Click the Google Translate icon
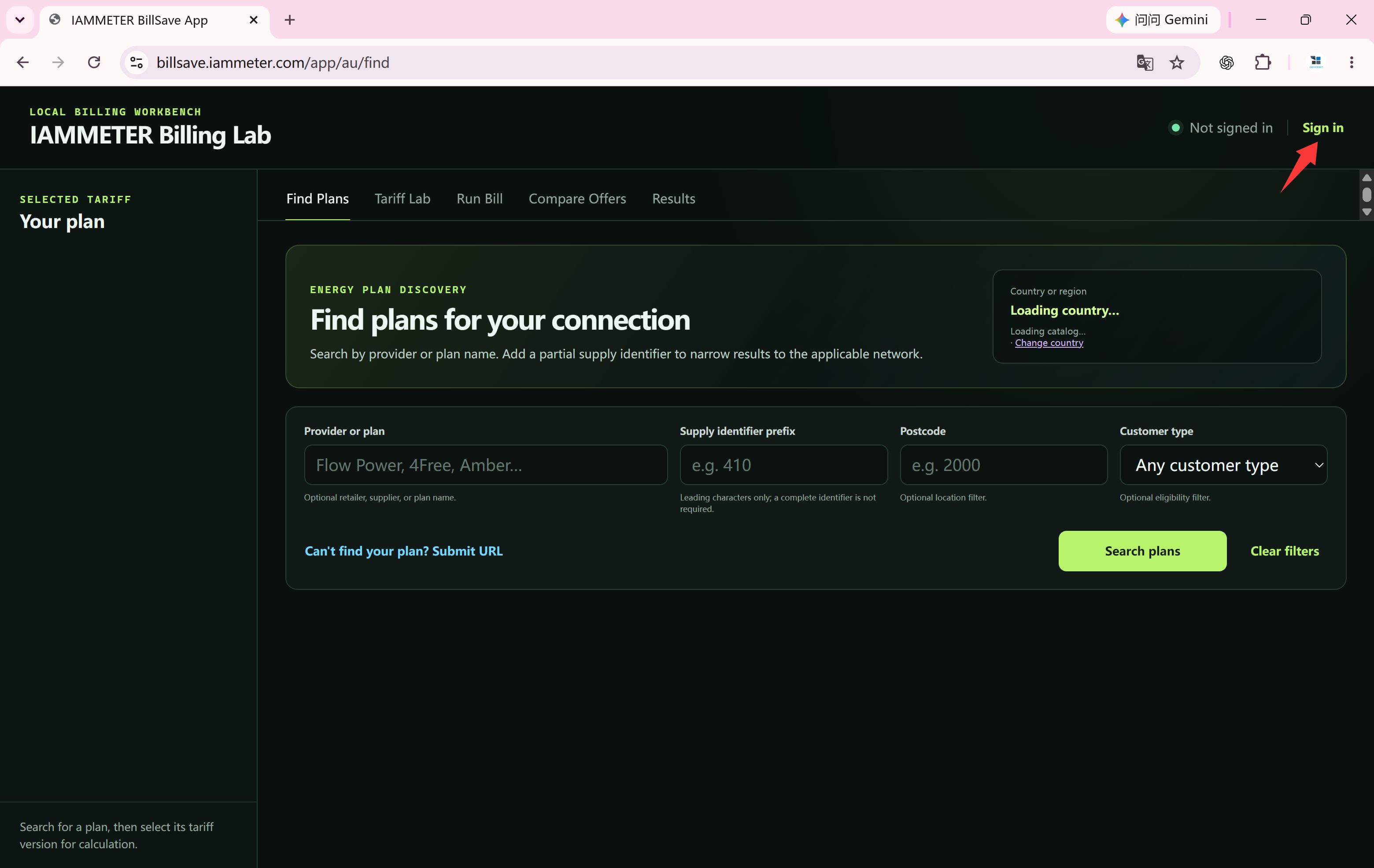Viewport: 1374px width, 868px height. click(1145, 62)
